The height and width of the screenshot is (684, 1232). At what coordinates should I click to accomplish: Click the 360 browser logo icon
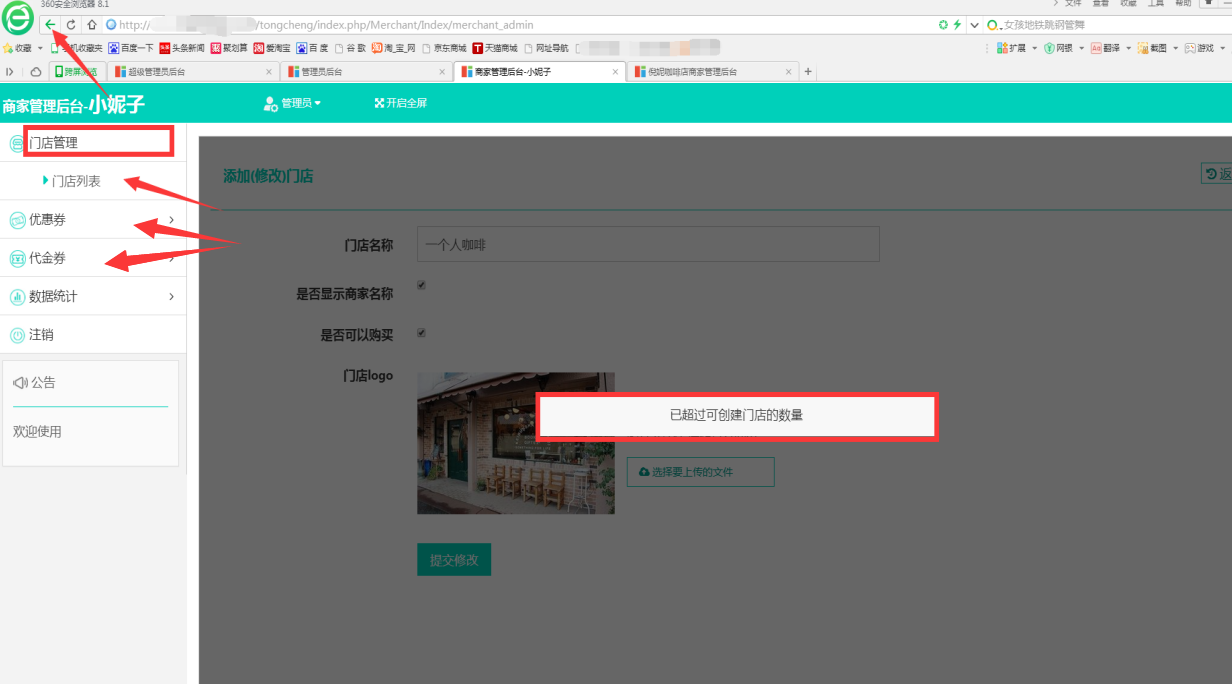click(x=19, y=17)
